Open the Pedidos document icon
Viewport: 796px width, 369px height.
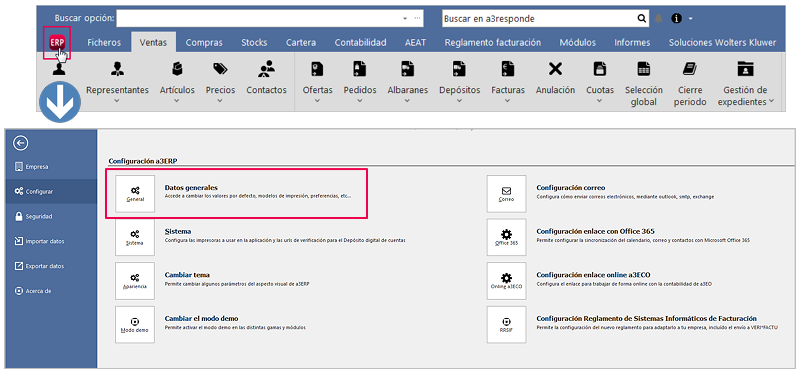click(x=360, y=68)
